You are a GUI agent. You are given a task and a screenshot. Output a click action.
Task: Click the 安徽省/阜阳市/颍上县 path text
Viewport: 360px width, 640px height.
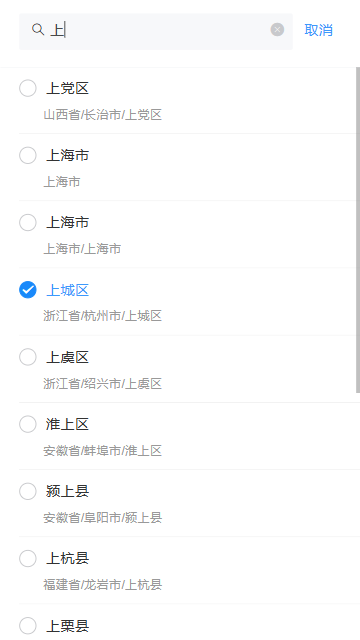pyautogui.click(x=102, y=518)
